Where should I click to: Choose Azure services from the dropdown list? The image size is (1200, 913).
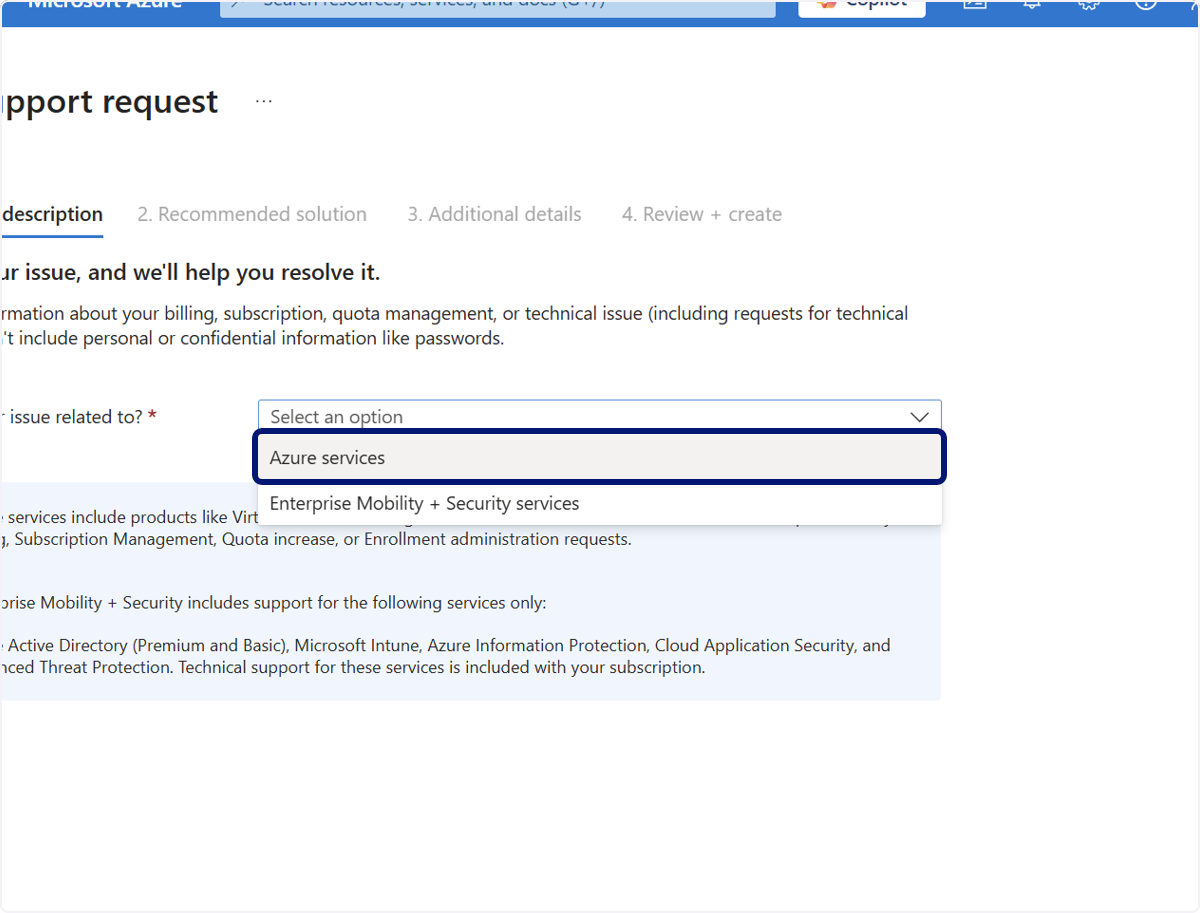point(600,458)
